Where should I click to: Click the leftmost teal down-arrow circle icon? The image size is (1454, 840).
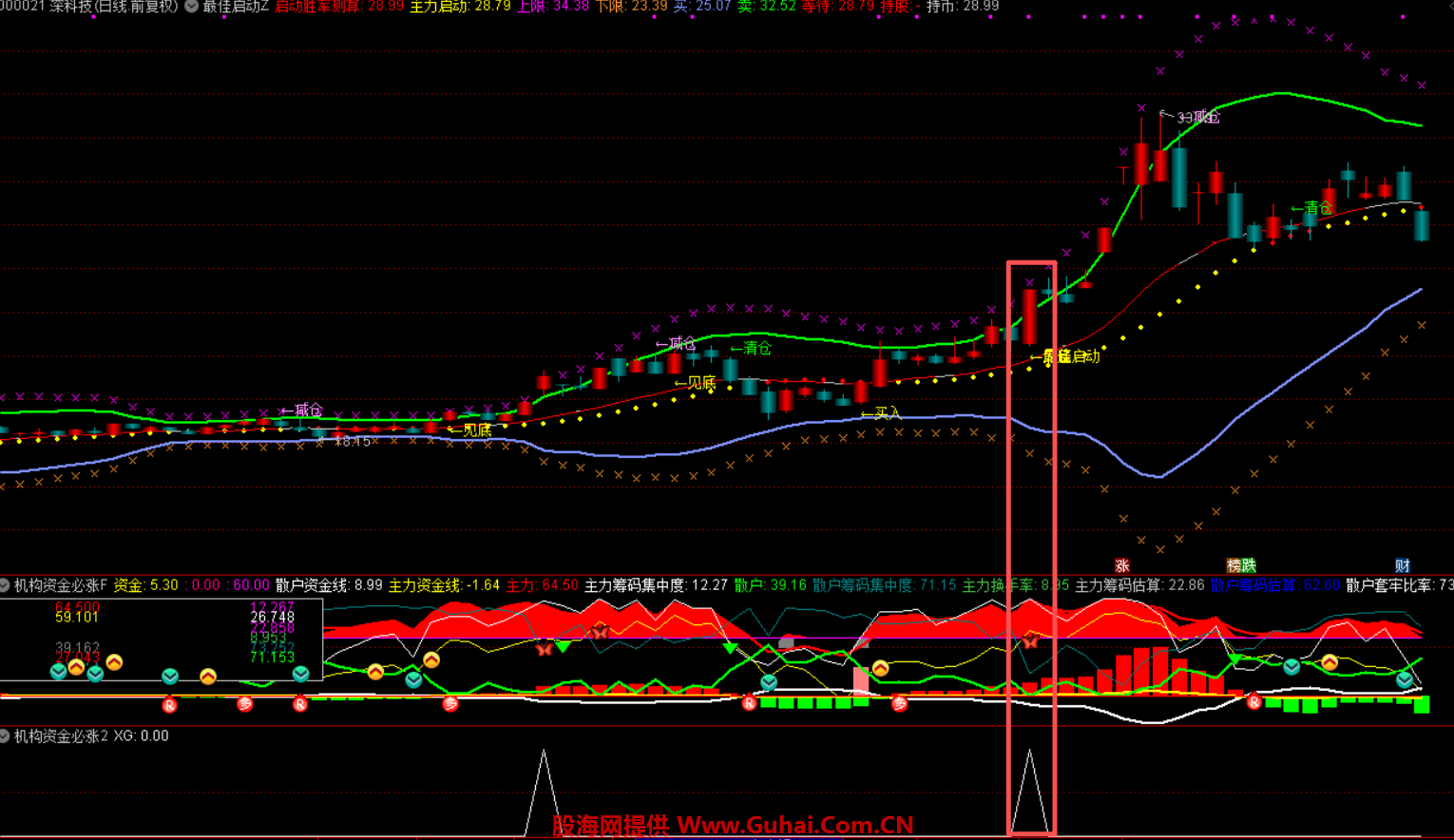coord(58,672)
